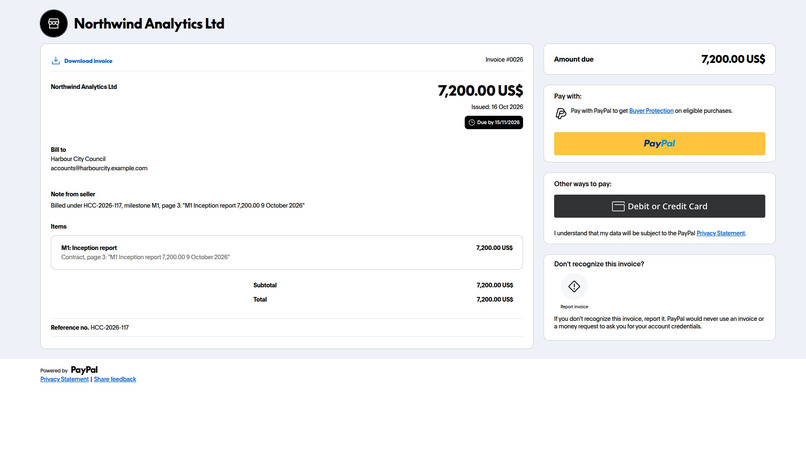Open the Buyer Protection link

651,111
